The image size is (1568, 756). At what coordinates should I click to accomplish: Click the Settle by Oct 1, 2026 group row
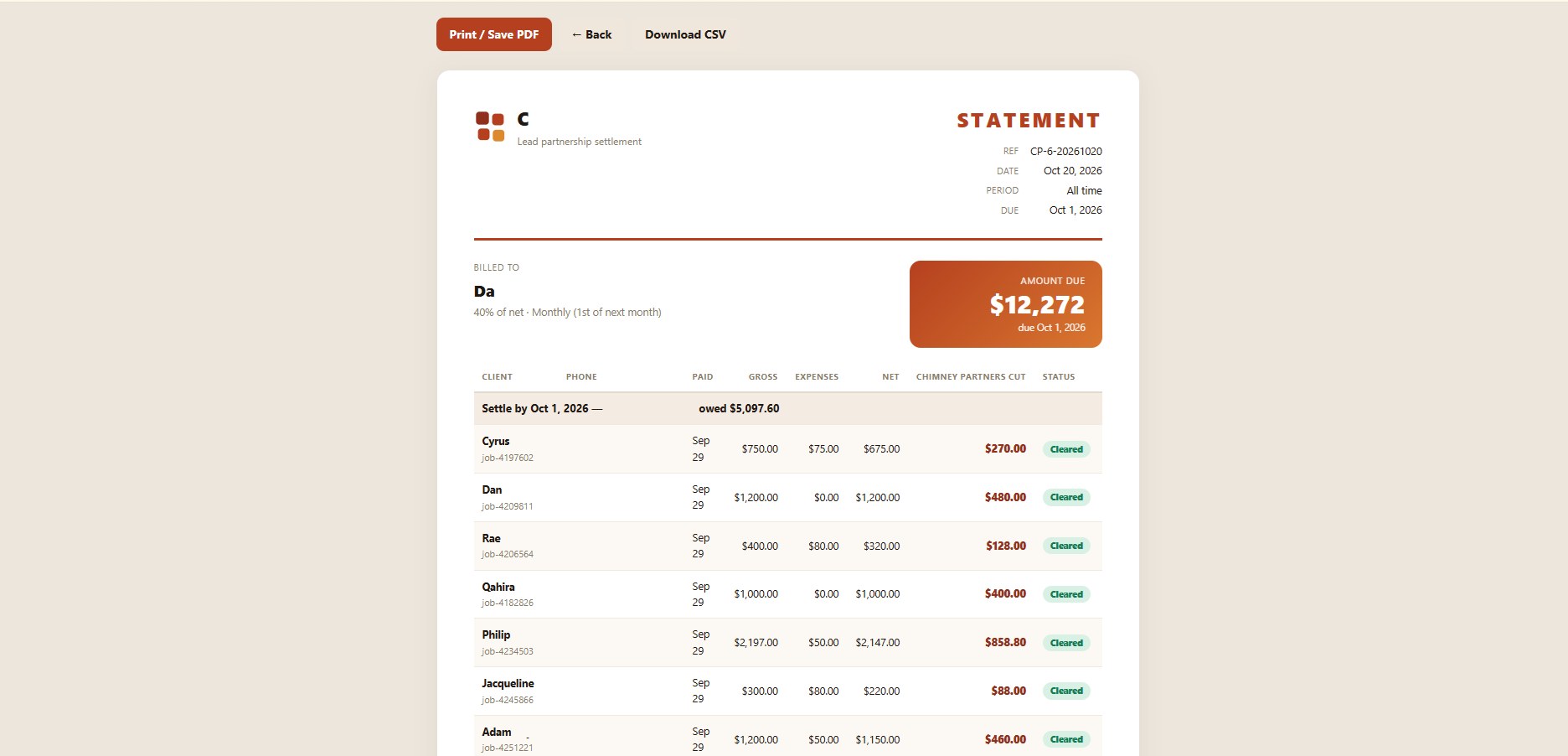click(x=787, y=409)
